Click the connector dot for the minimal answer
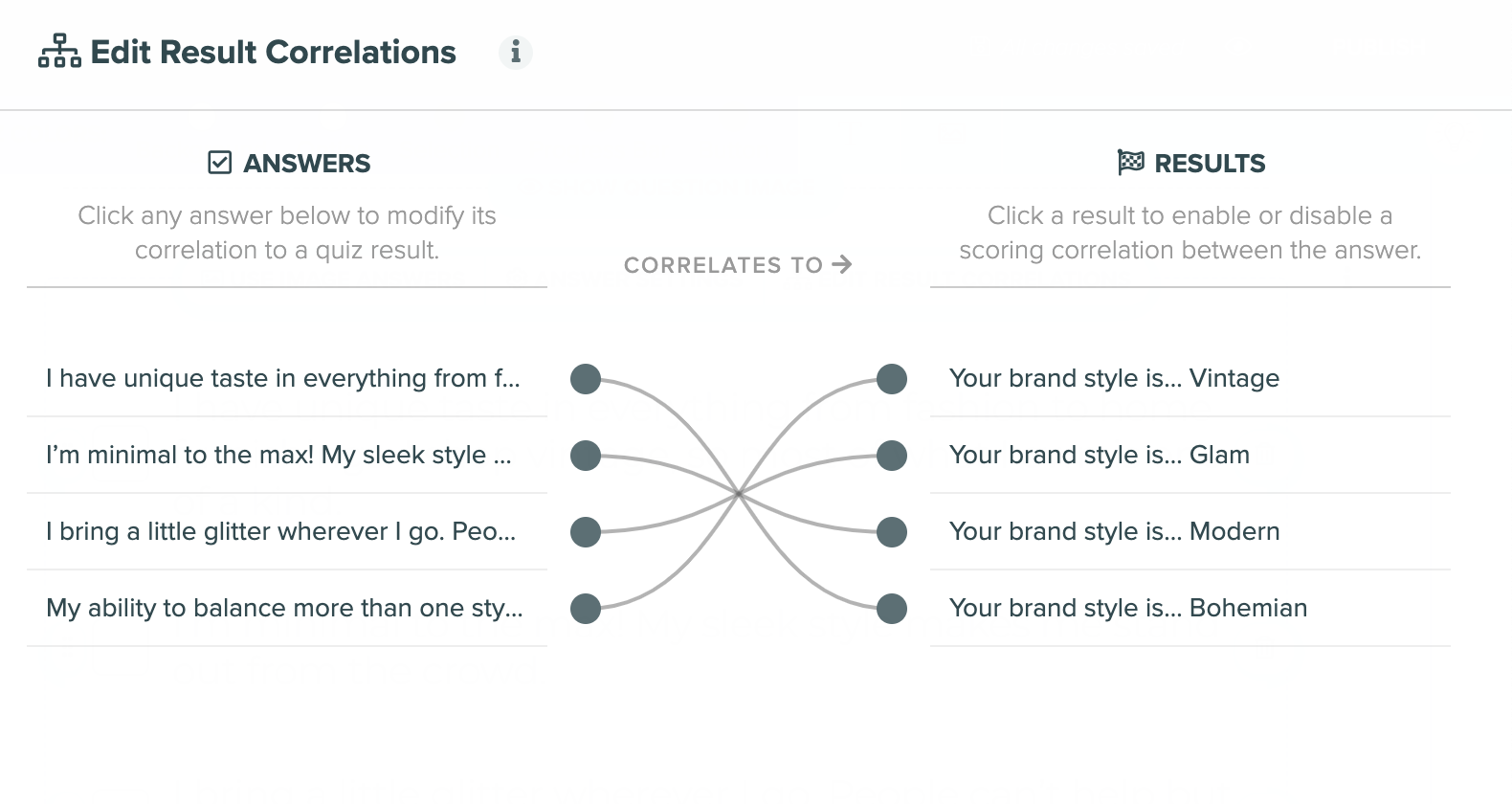Screen dimensions: 1512x804 [x=586, y=456]
